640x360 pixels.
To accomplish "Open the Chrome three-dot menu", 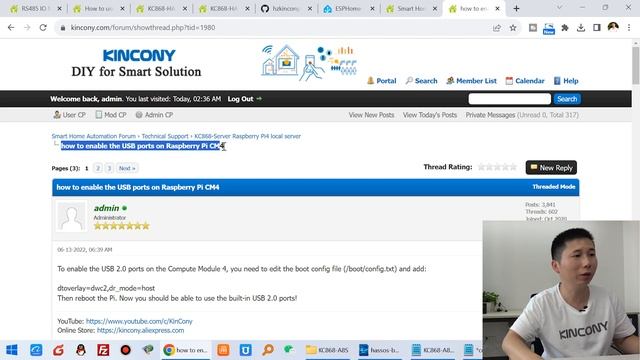I will pyautogui.click(x=629, y=27).
